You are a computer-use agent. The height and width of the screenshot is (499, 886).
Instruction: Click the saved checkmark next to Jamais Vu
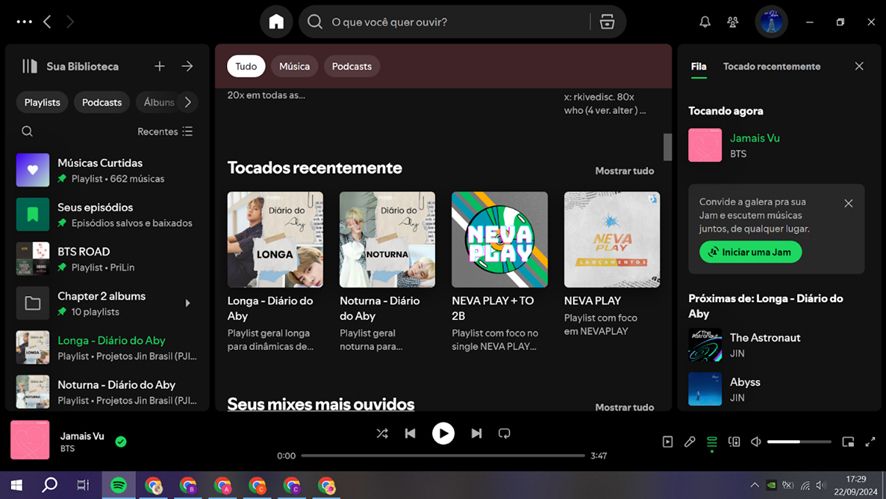121,441
